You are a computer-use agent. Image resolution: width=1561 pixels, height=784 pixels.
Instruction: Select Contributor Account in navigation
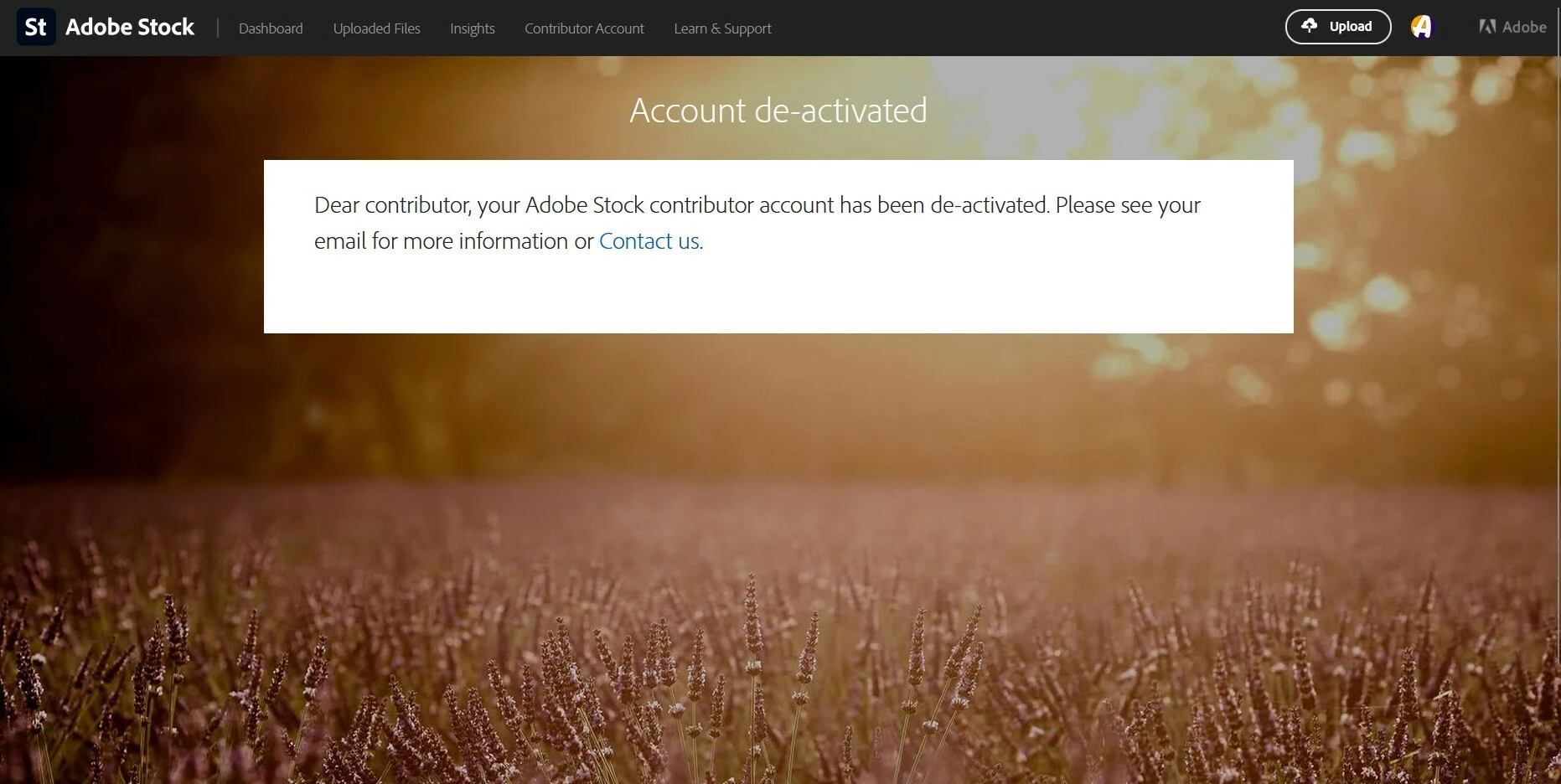click(x=584, y=28)
